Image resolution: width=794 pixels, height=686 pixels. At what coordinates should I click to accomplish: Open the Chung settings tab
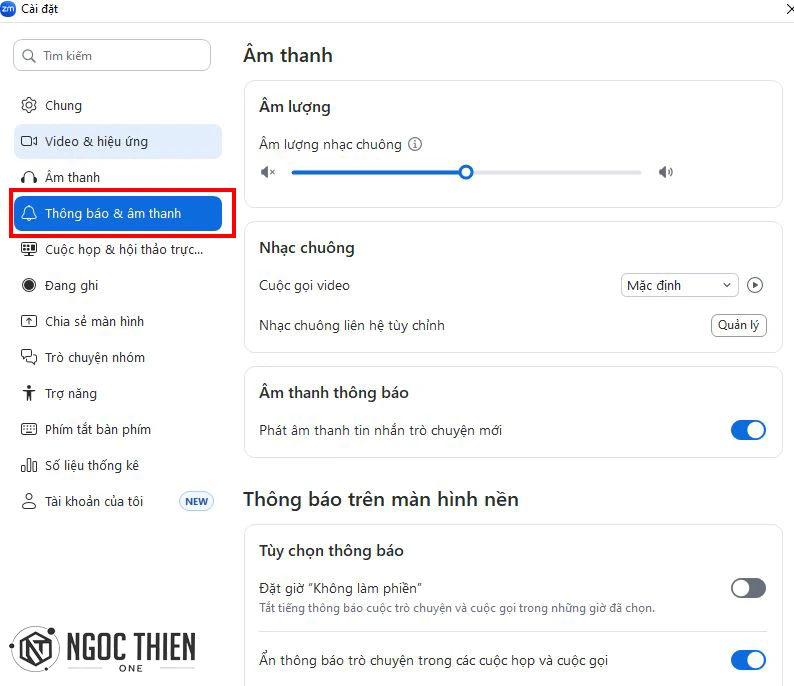click(117, 105)
